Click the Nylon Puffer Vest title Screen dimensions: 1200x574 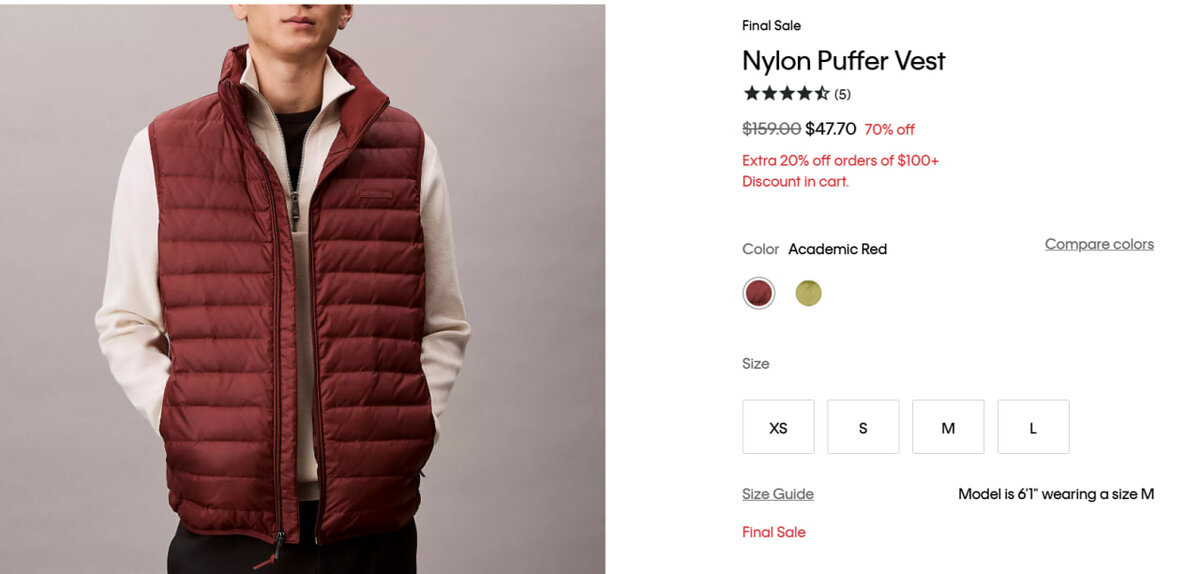point(843,61)
